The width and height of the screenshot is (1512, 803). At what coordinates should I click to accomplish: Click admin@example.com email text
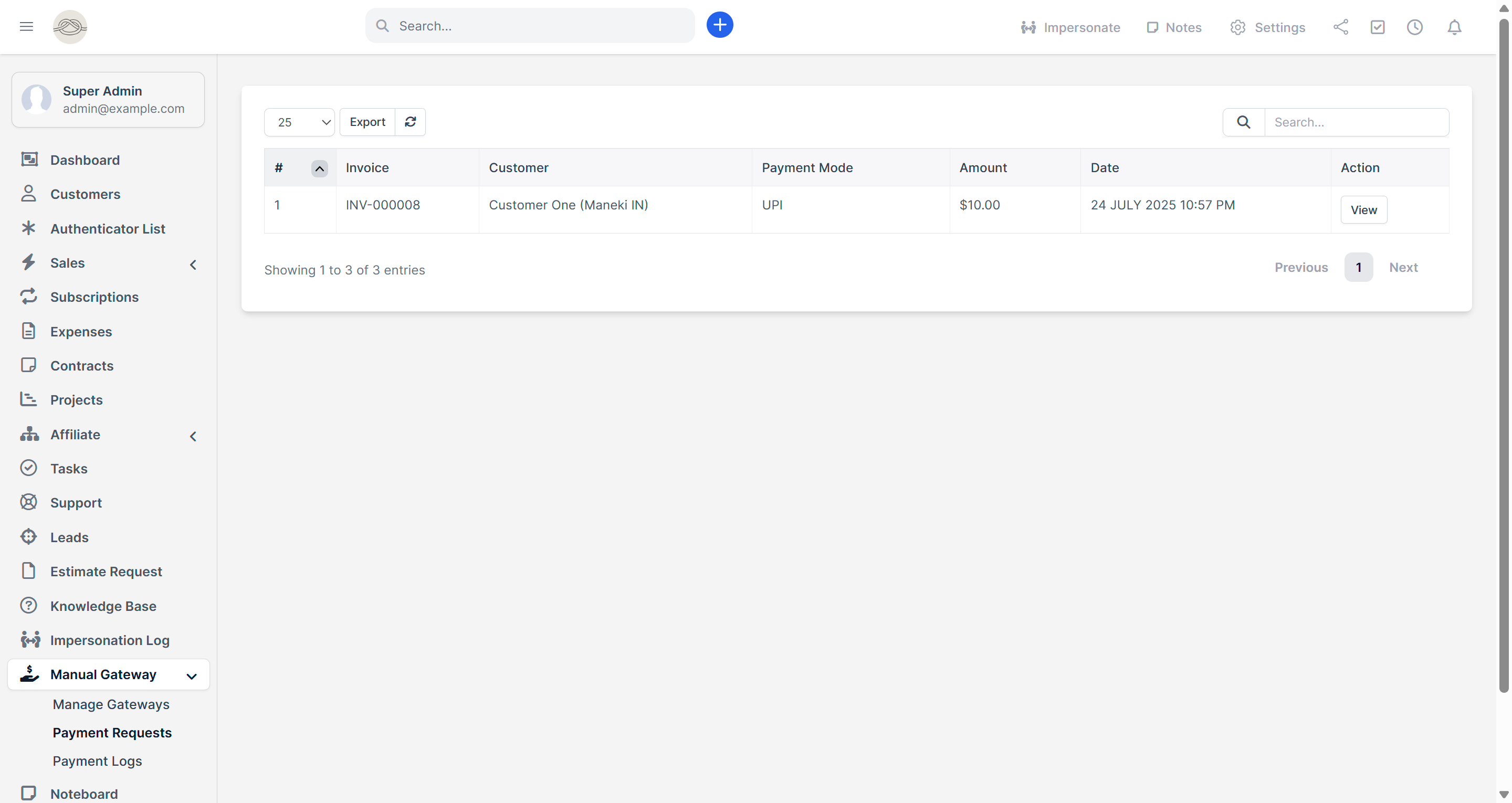(x=124, y=109)
